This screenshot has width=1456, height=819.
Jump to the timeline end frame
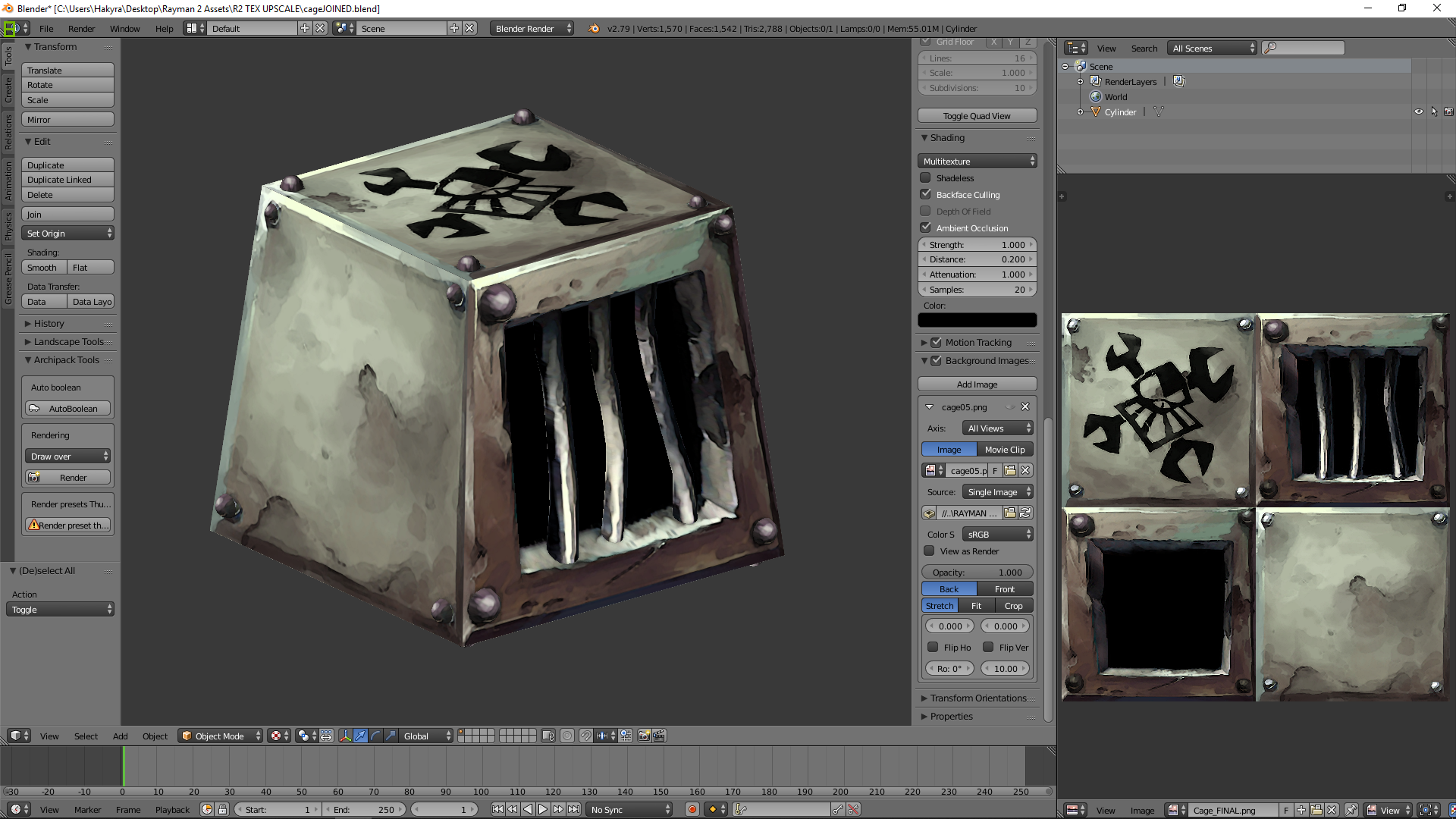[574, 809]
